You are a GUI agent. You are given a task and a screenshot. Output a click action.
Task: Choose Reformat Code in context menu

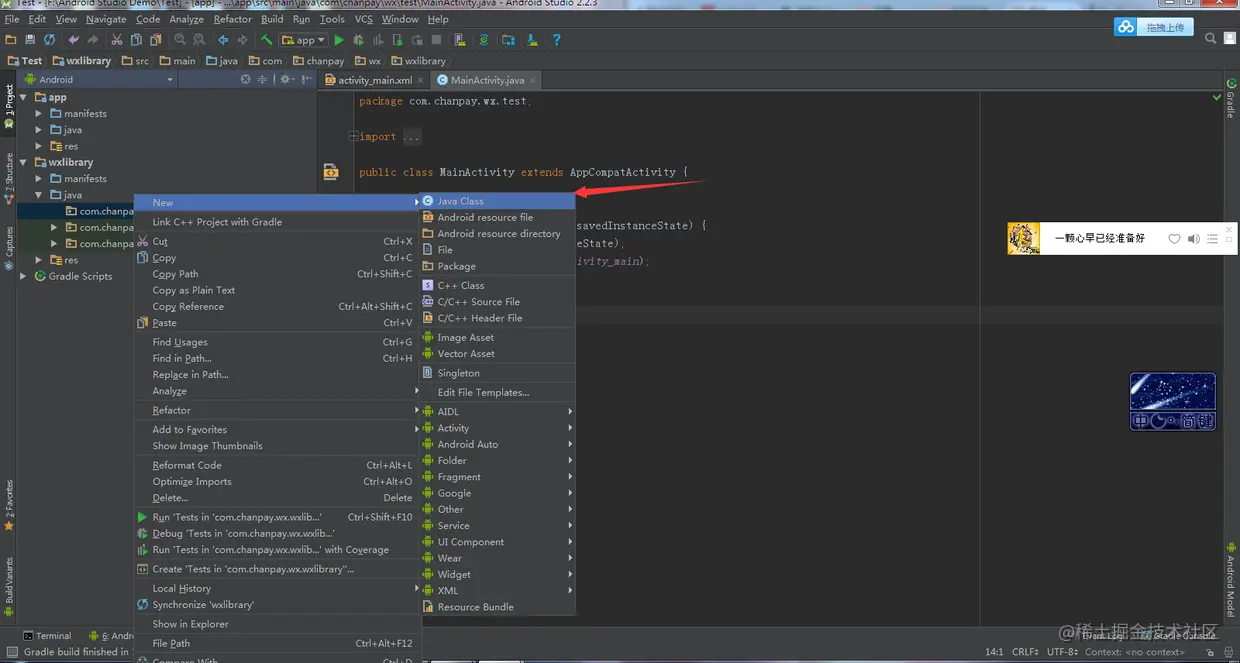point(276,465)
